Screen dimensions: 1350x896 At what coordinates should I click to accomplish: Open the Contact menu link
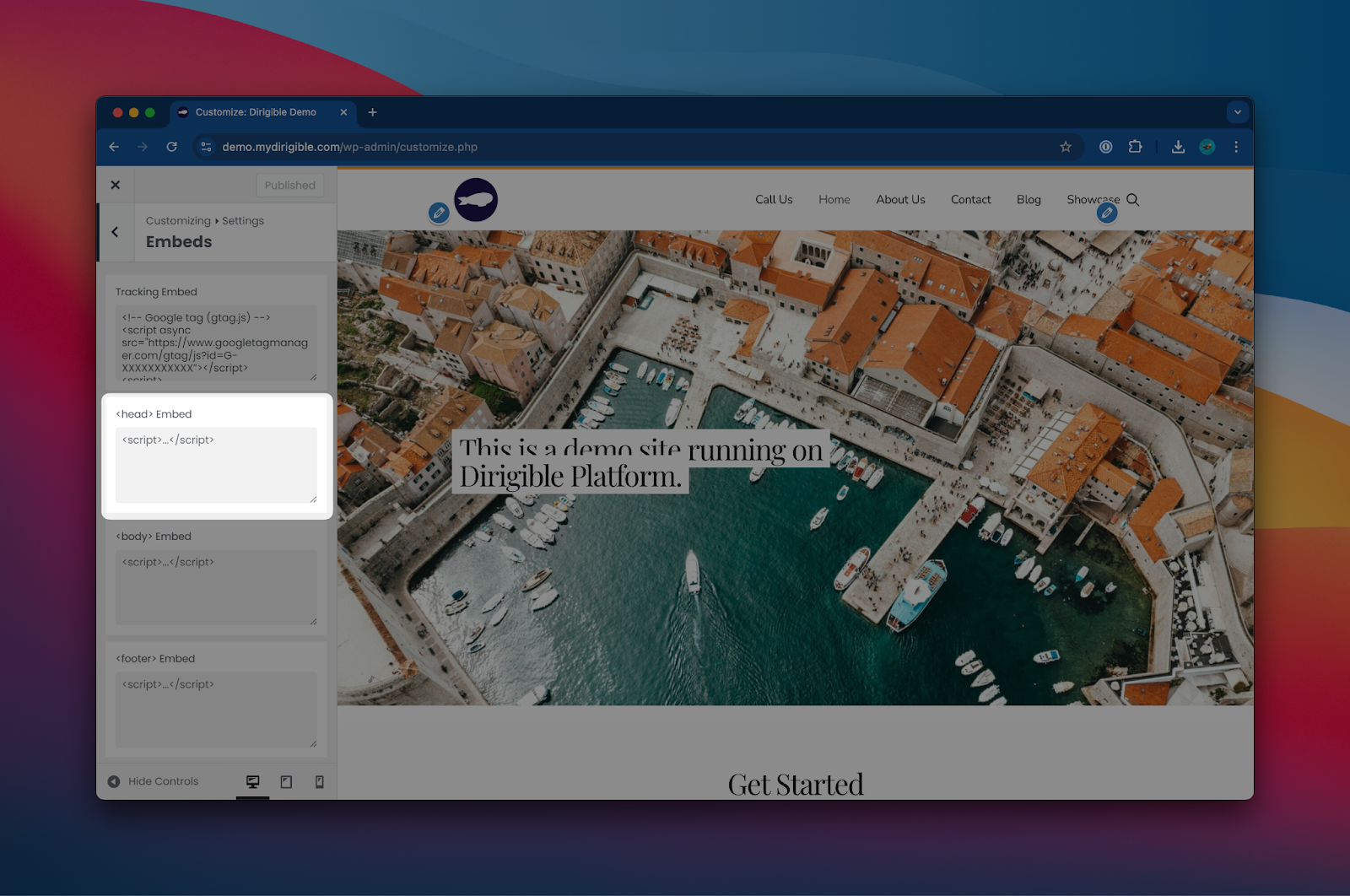point(971,200)
